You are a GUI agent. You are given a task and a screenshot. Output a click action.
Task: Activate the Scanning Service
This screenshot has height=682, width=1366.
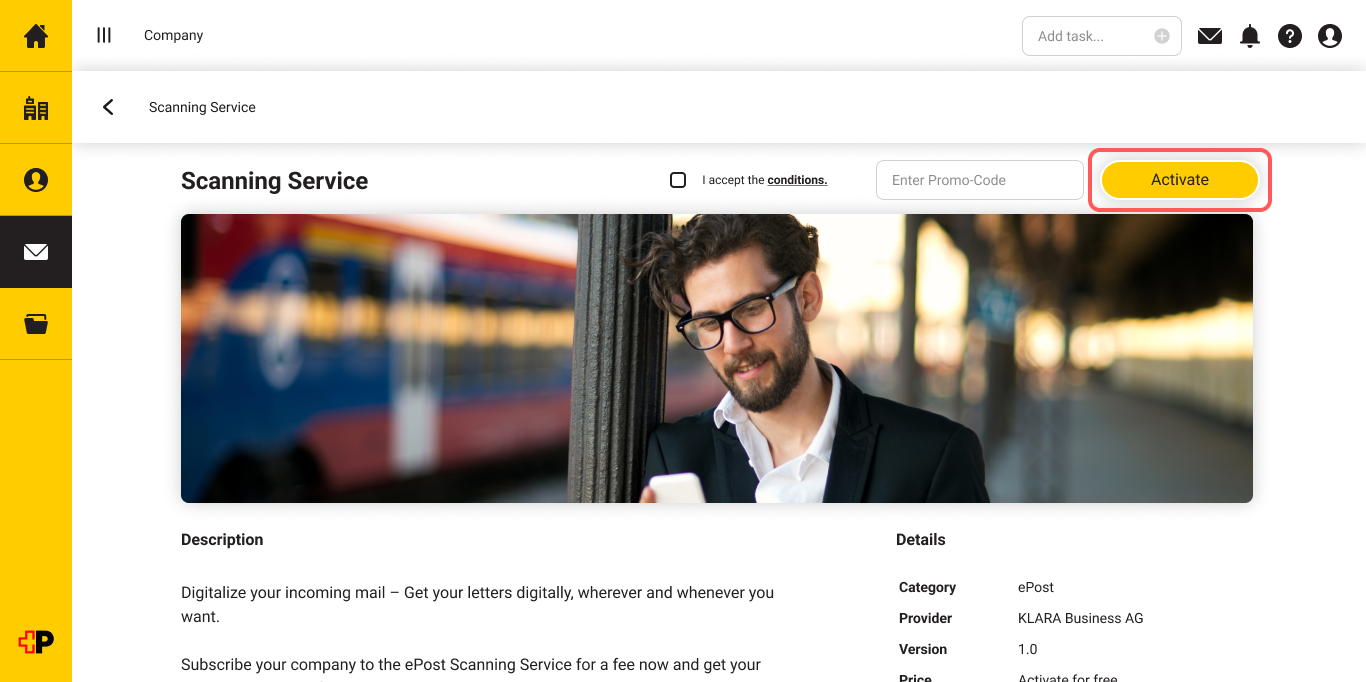click(x=1180, y=179)
